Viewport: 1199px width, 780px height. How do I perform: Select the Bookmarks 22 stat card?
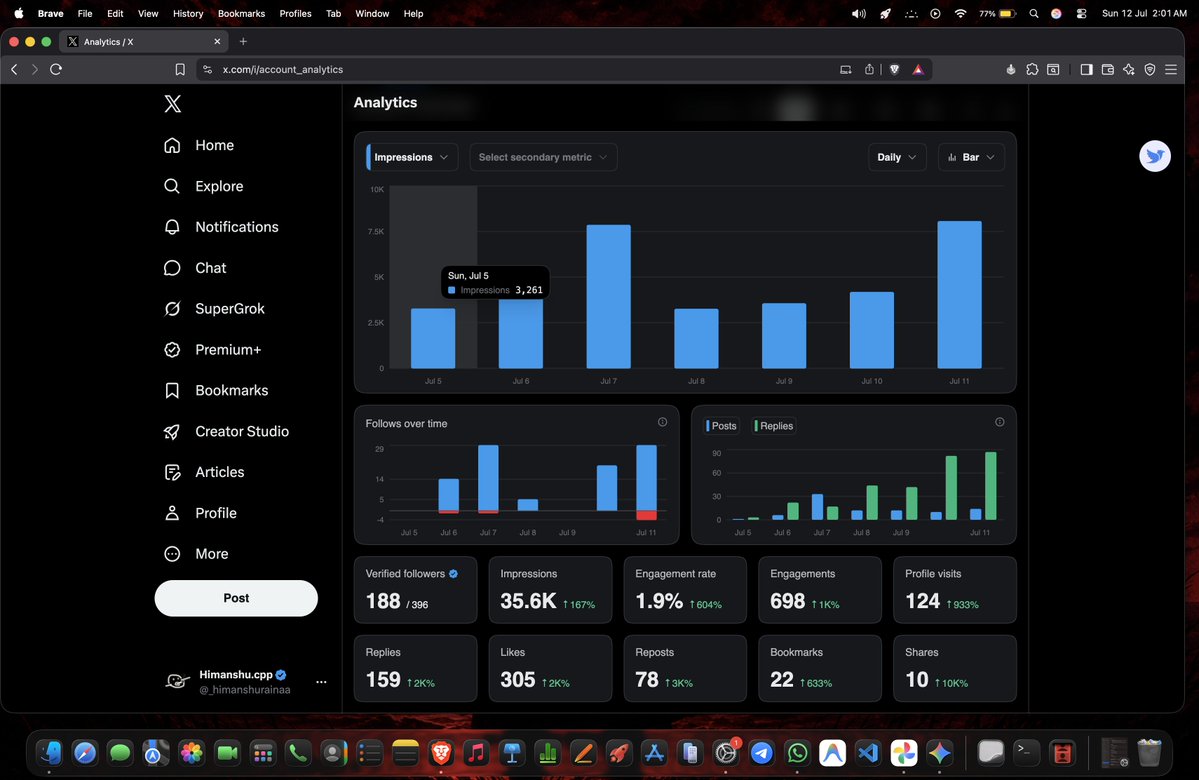tap(820, 668)
